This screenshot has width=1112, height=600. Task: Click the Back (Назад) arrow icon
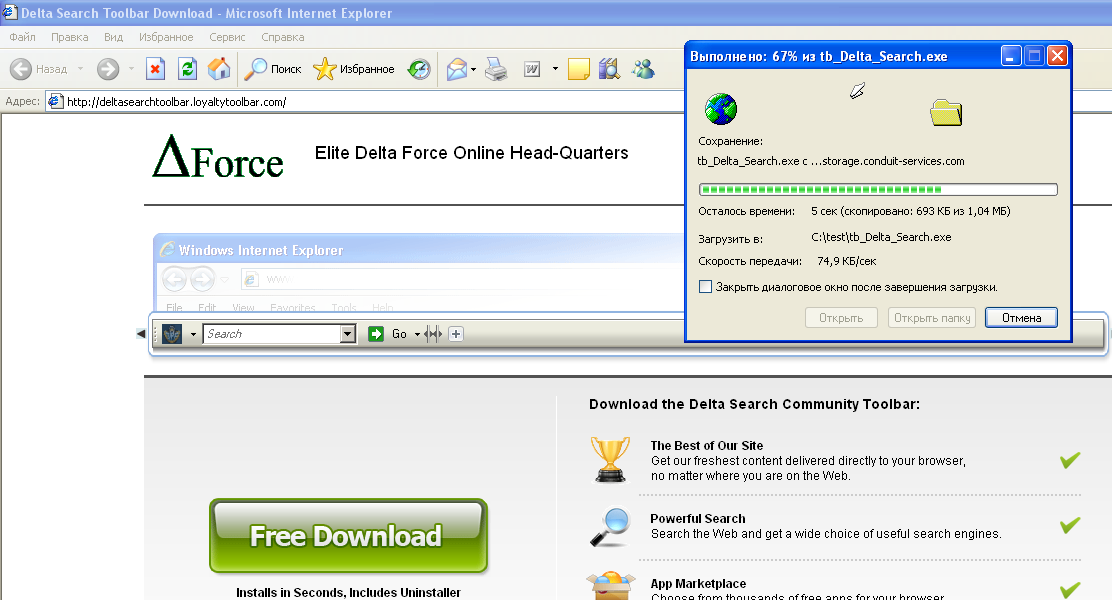point(21,69)
